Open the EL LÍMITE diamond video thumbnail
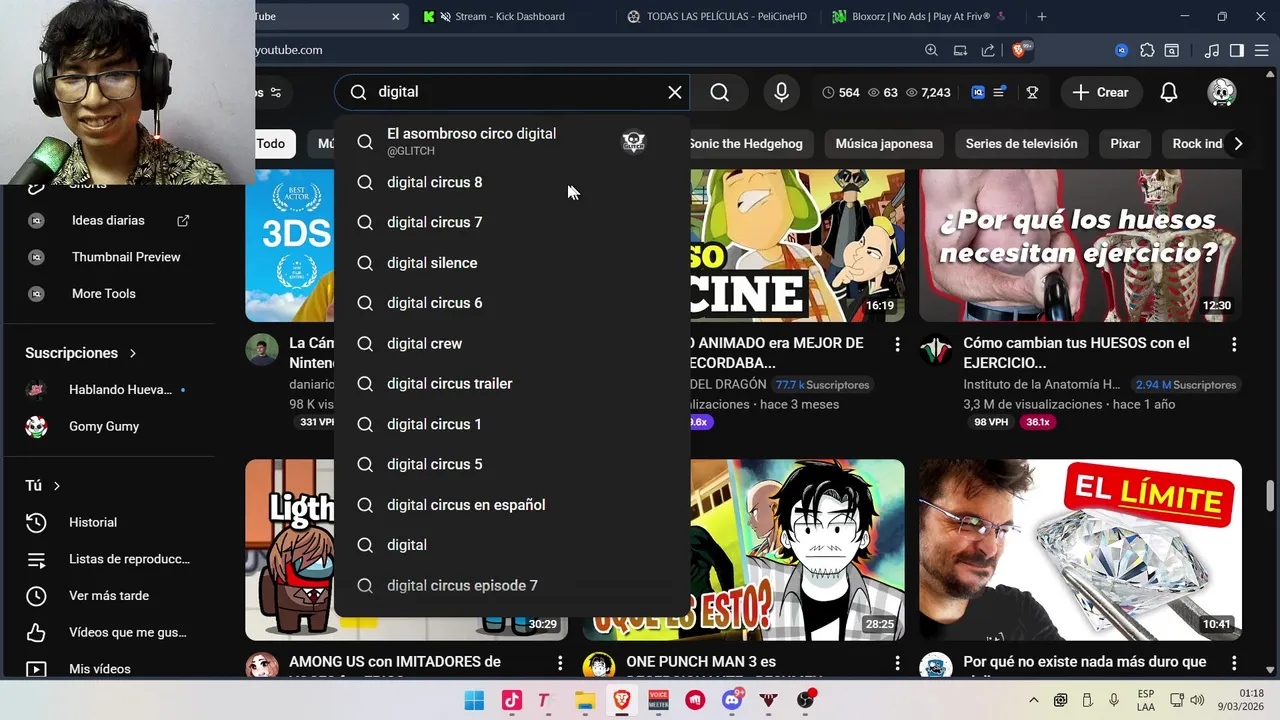 tap(1080, 550)
